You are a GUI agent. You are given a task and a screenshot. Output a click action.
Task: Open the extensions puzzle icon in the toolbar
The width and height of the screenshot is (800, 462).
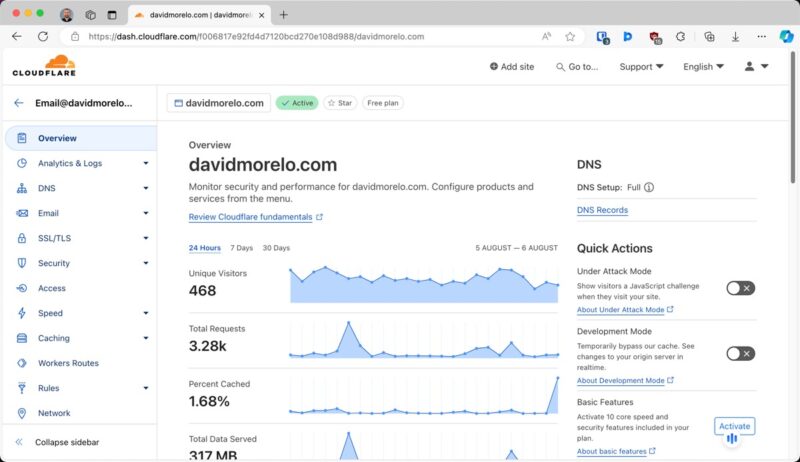680,36
